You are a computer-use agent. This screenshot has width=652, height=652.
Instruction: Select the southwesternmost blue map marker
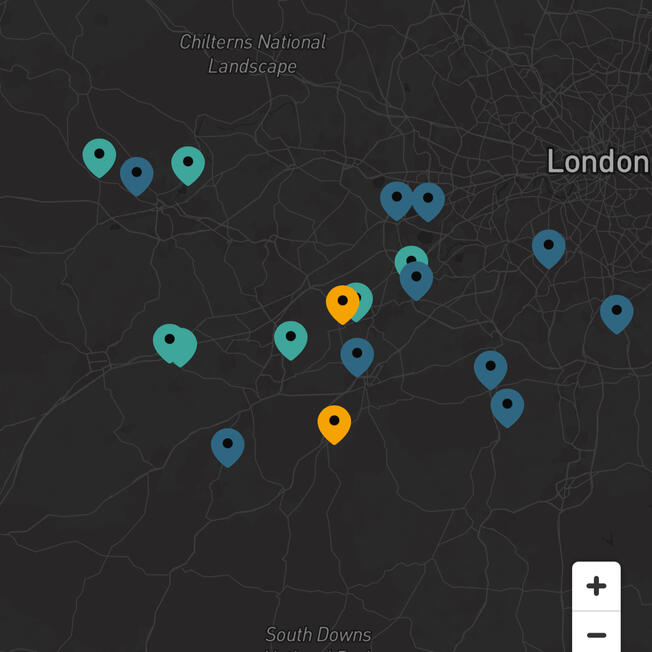click(228, 446)
